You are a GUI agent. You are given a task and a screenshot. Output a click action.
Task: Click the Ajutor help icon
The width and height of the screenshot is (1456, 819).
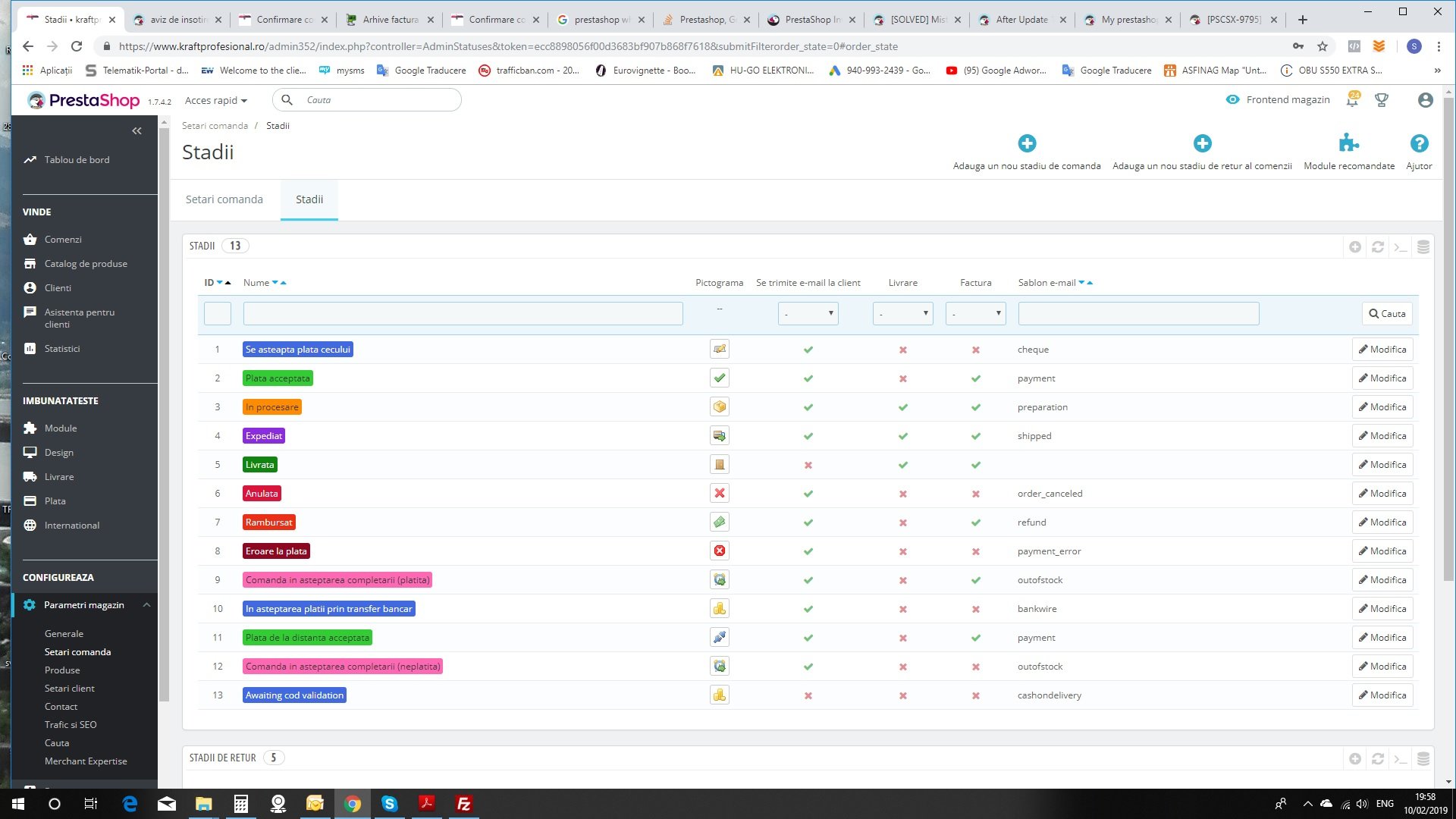click(x=1419, y=143)
